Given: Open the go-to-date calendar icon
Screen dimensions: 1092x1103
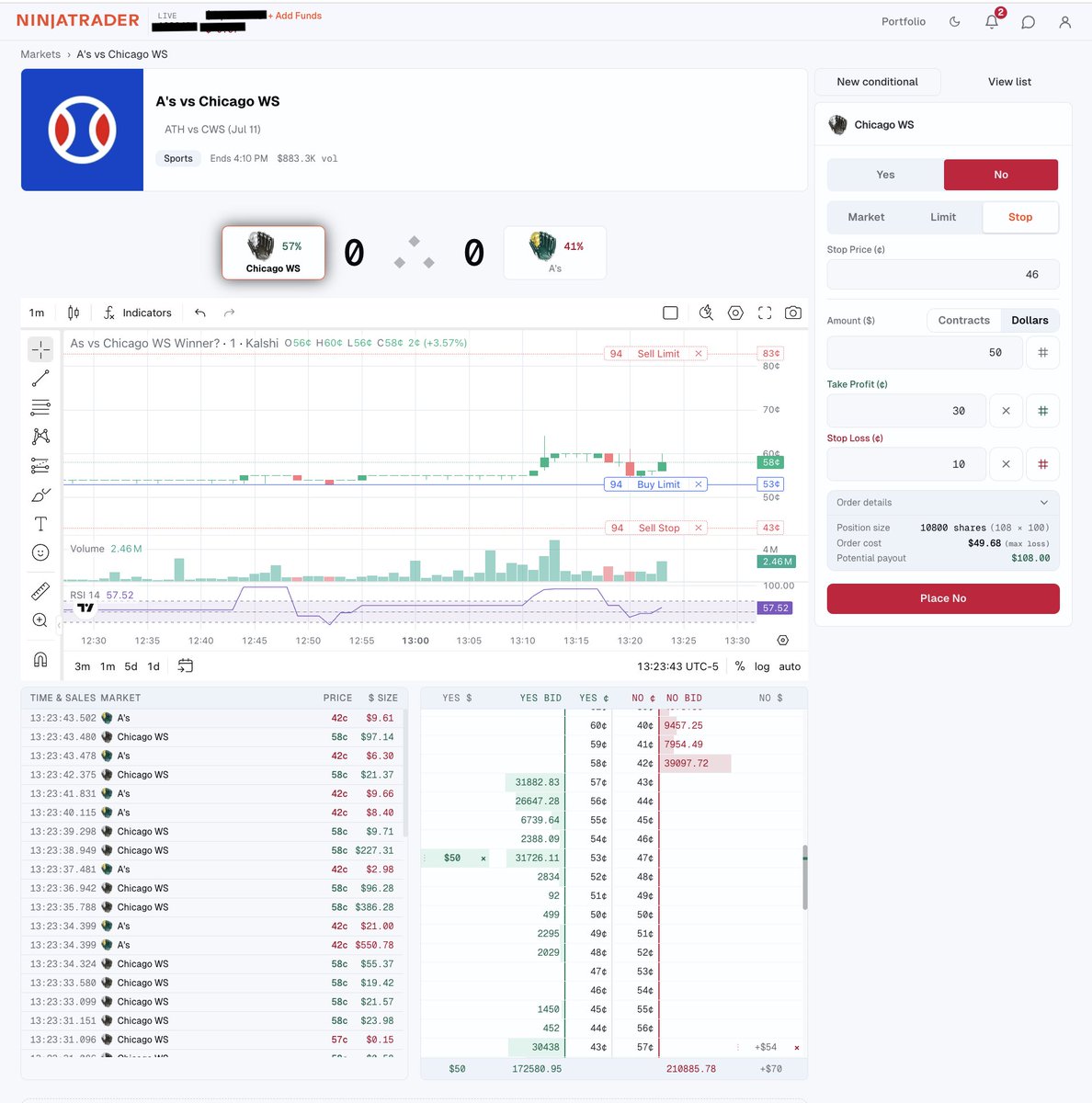Looking at the screenshot, I should pyautogui.click(x=186, y=666).
